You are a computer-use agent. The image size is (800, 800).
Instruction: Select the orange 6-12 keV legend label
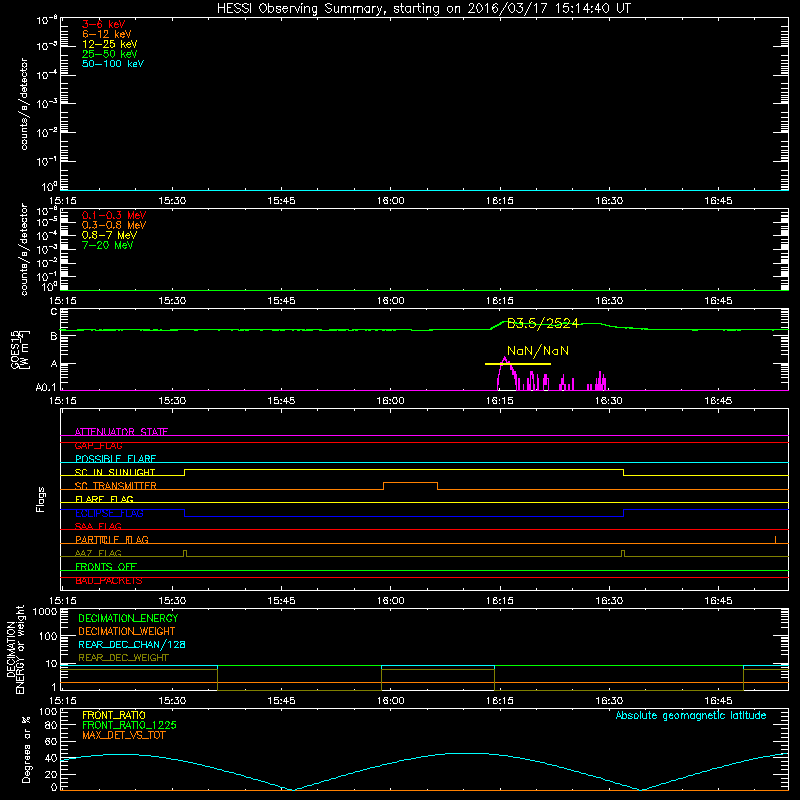click(107, 34)
